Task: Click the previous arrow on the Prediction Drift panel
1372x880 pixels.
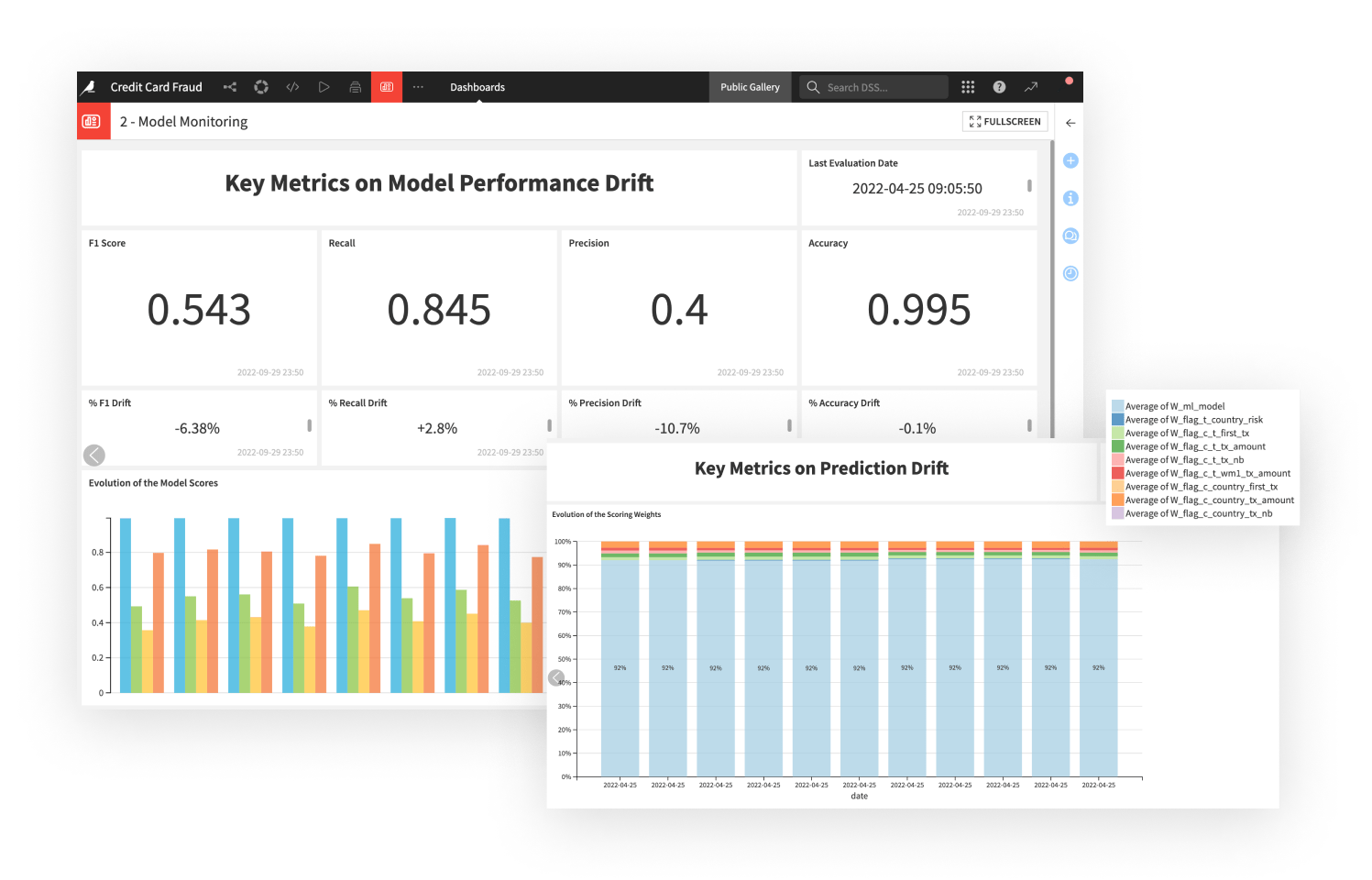Action: coord(555,678)
